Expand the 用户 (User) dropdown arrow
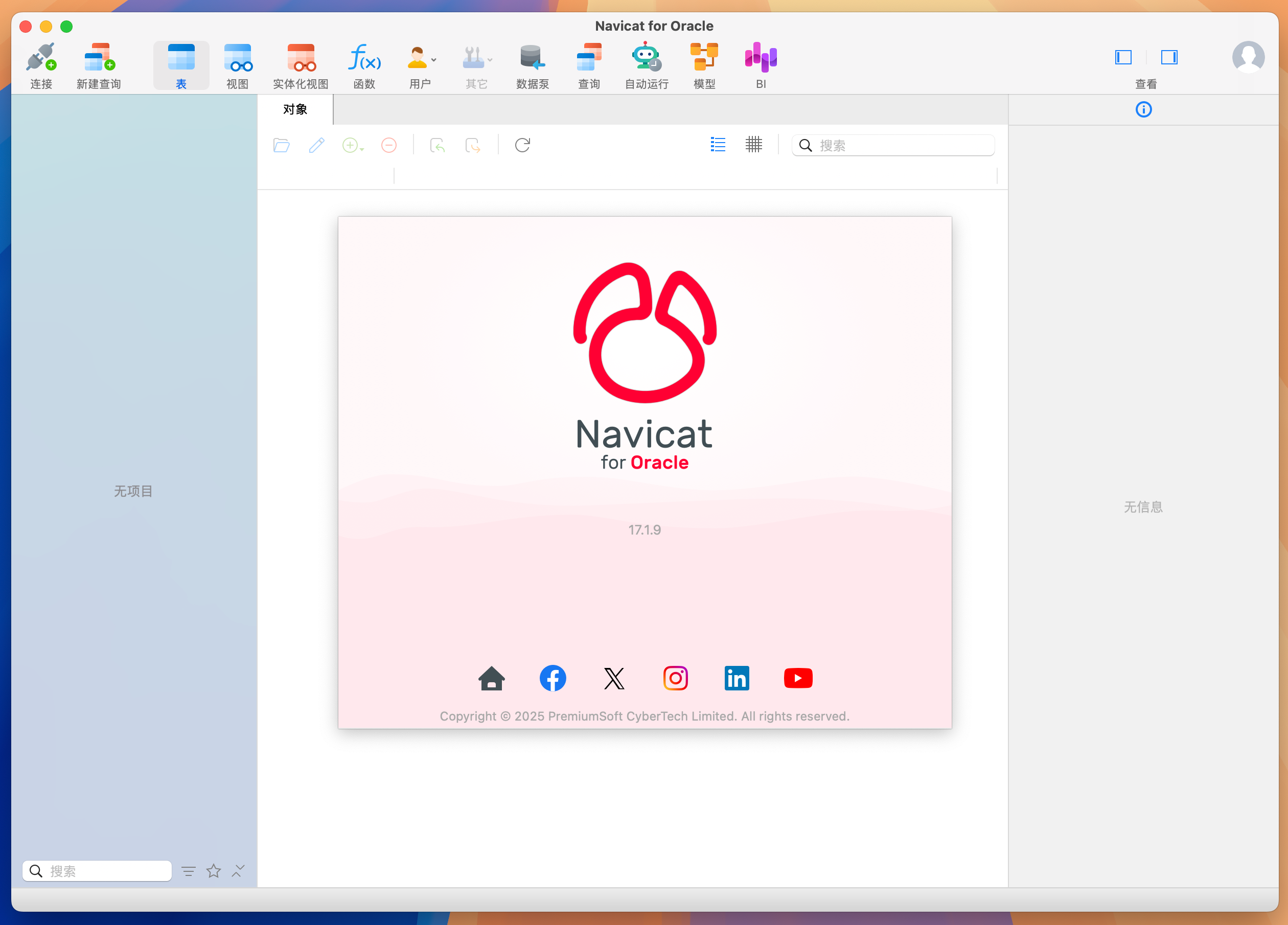The height and width of the screenshot is (925, 1288). (433, 60)
